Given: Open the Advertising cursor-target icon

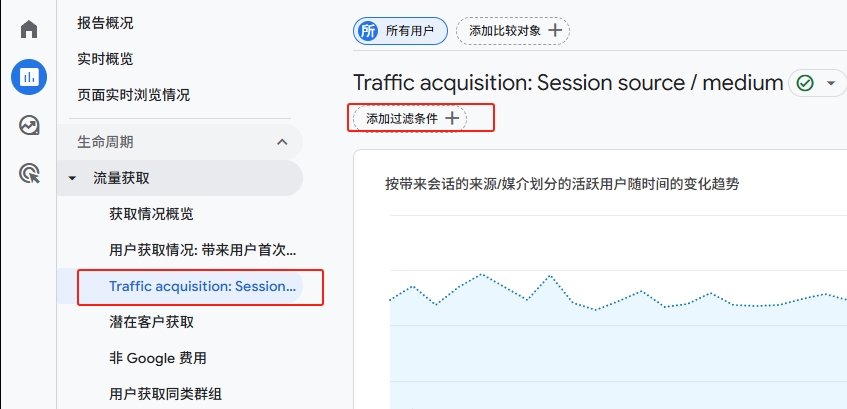Looking at the screenshot, I should (x=29, y=173).
